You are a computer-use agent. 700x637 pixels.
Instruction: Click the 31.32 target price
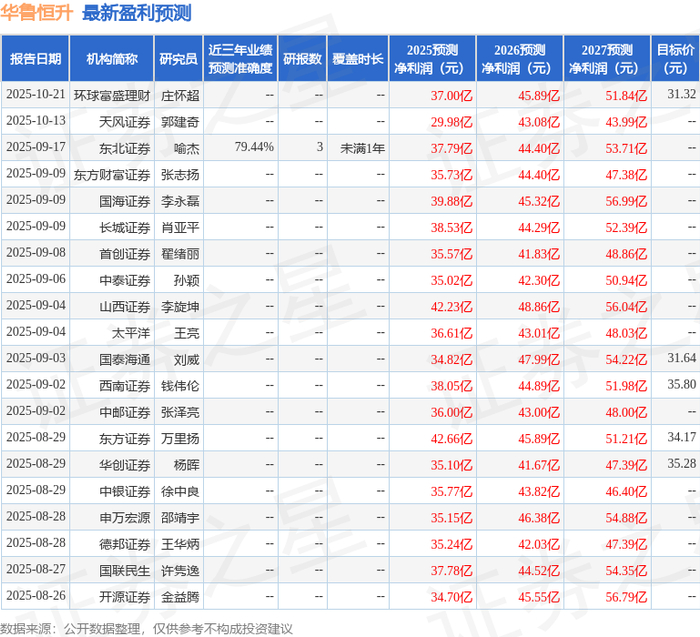[x=682, y=94]
